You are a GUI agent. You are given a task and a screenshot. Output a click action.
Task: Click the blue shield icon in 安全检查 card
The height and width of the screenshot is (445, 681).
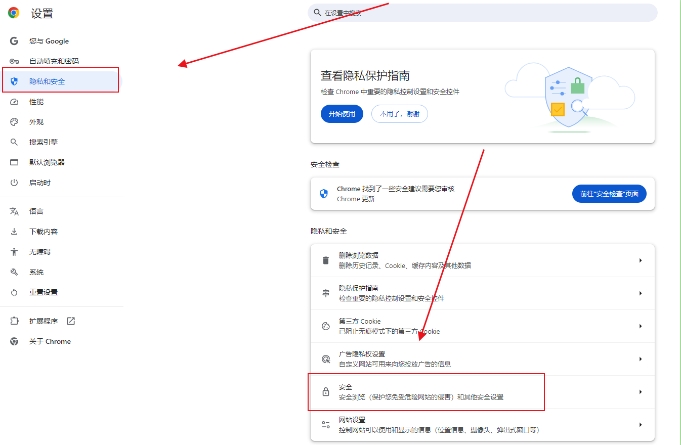(x=324, y=194)
